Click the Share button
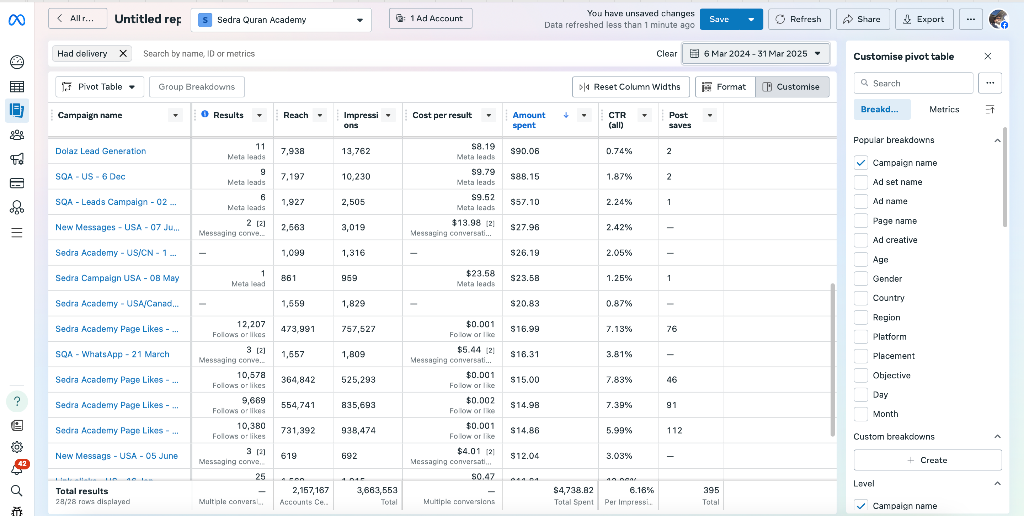Image resolution: width=1024 pixels, height=516 pixels. point(862,19)
